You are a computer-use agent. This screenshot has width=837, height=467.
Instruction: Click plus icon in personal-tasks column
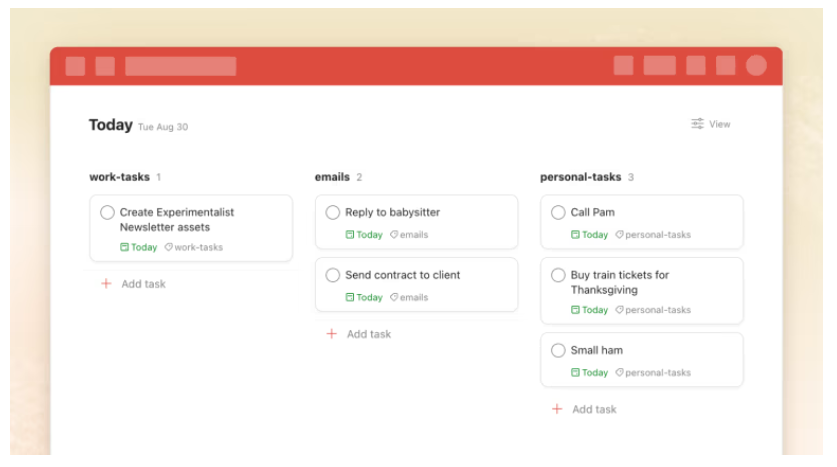coord(557,409)
